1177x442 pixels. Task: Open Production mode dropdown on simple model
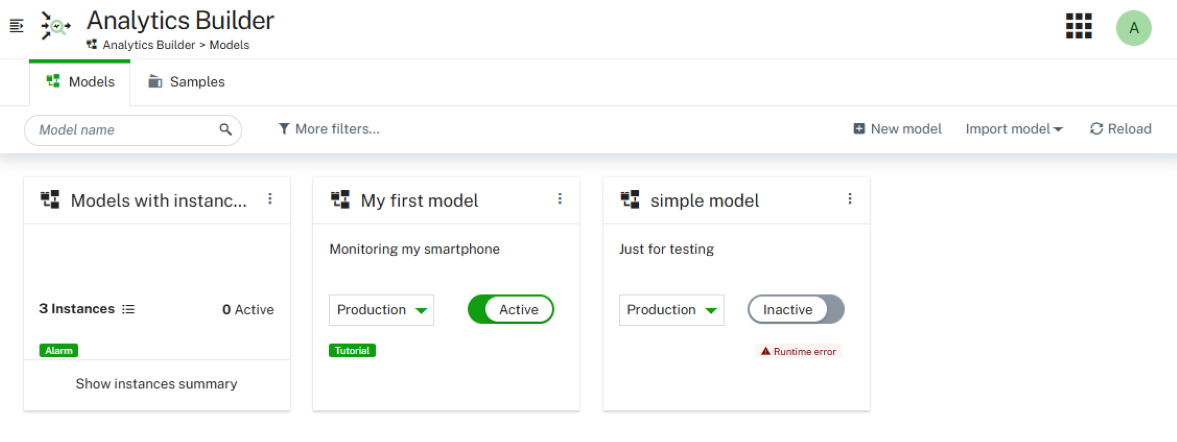[671, 310]
